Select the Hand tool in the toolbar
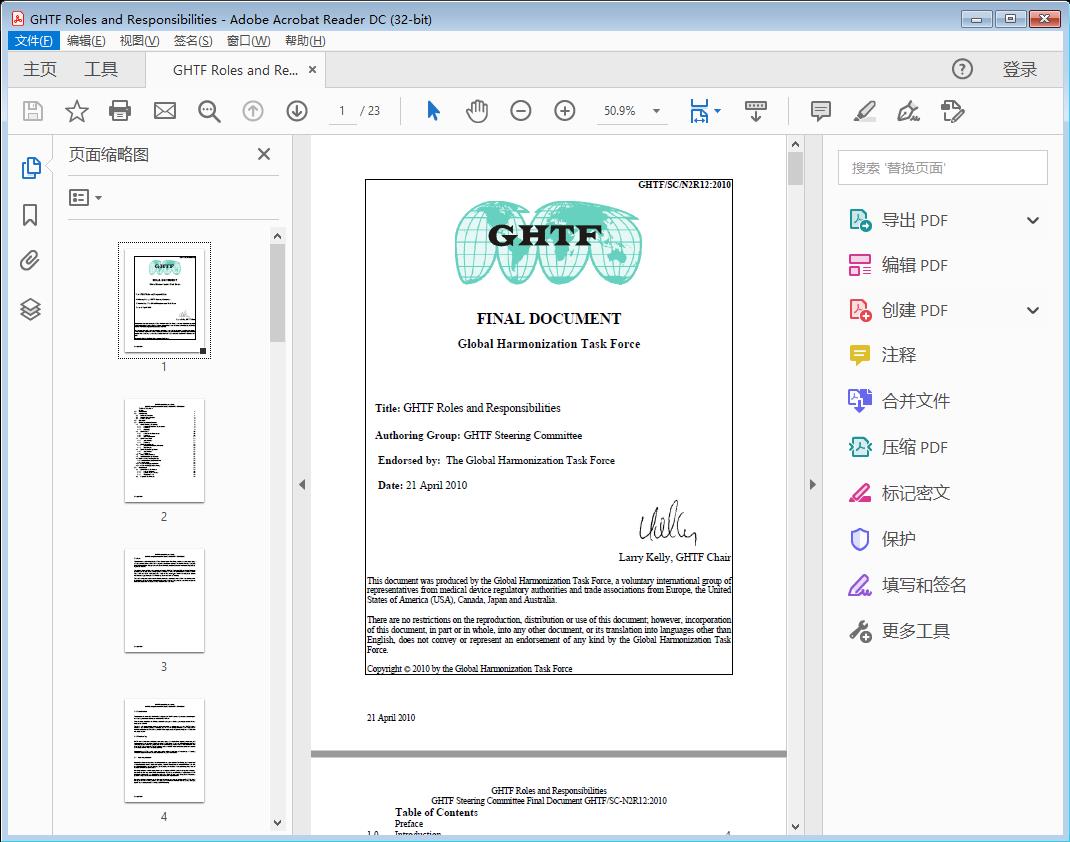1070x842 pixels. point(477,111)
